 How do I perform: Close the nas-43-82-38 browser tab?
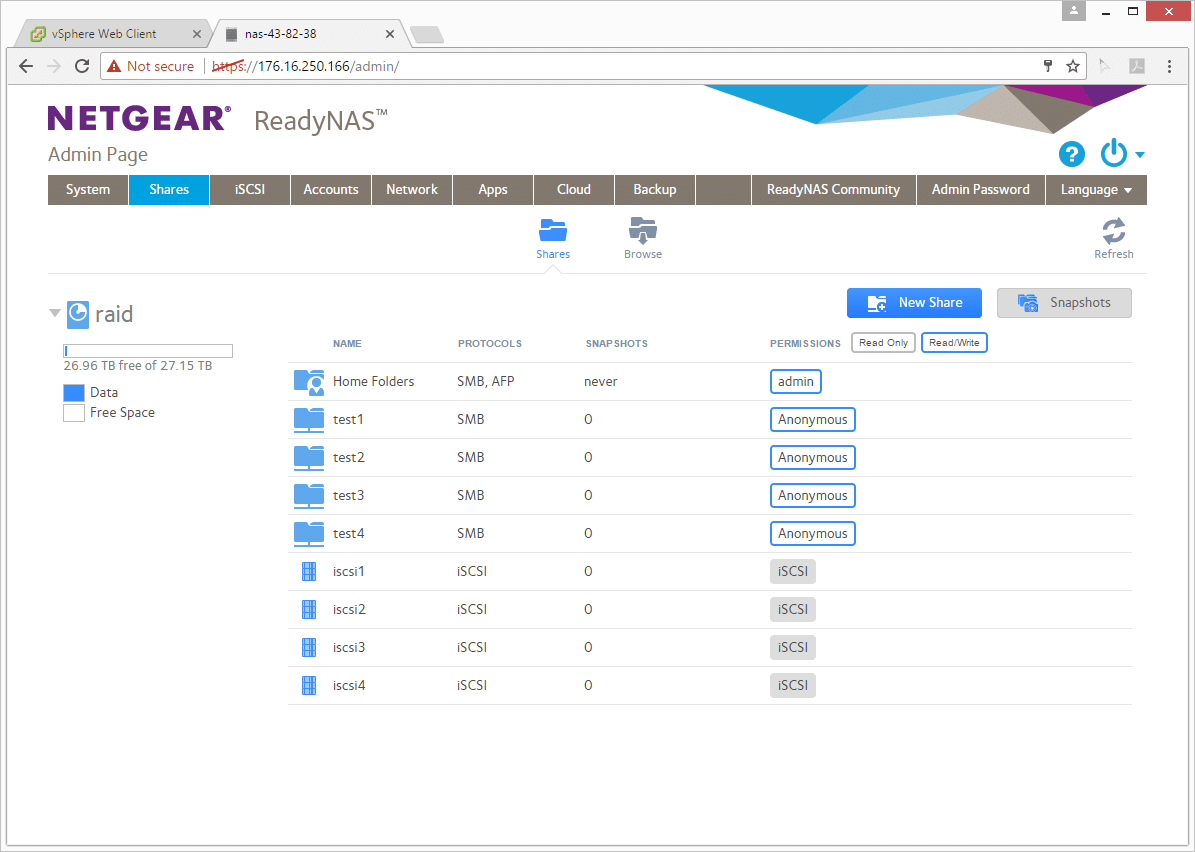[389, 34]
